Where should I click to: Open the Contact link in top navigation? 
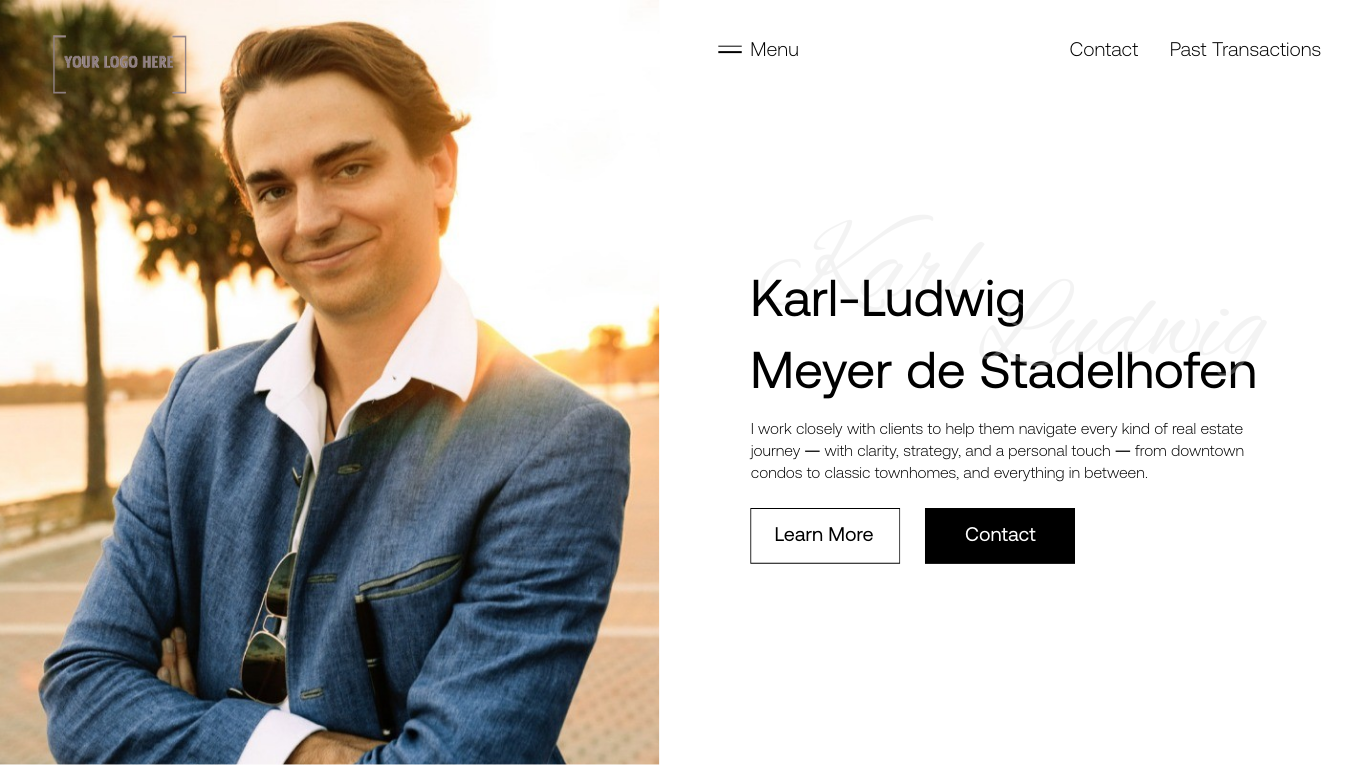[1103, 49]
